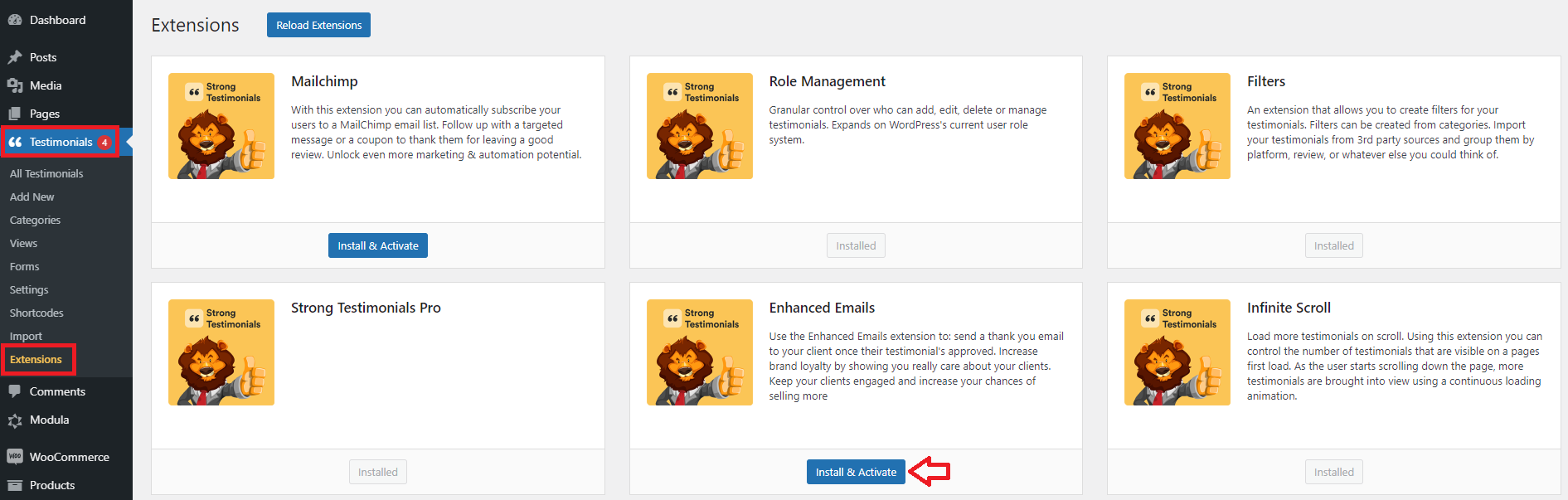Open the Views submenu link
This screenshot has width=1568, height=500.
(x=23, y=243)
